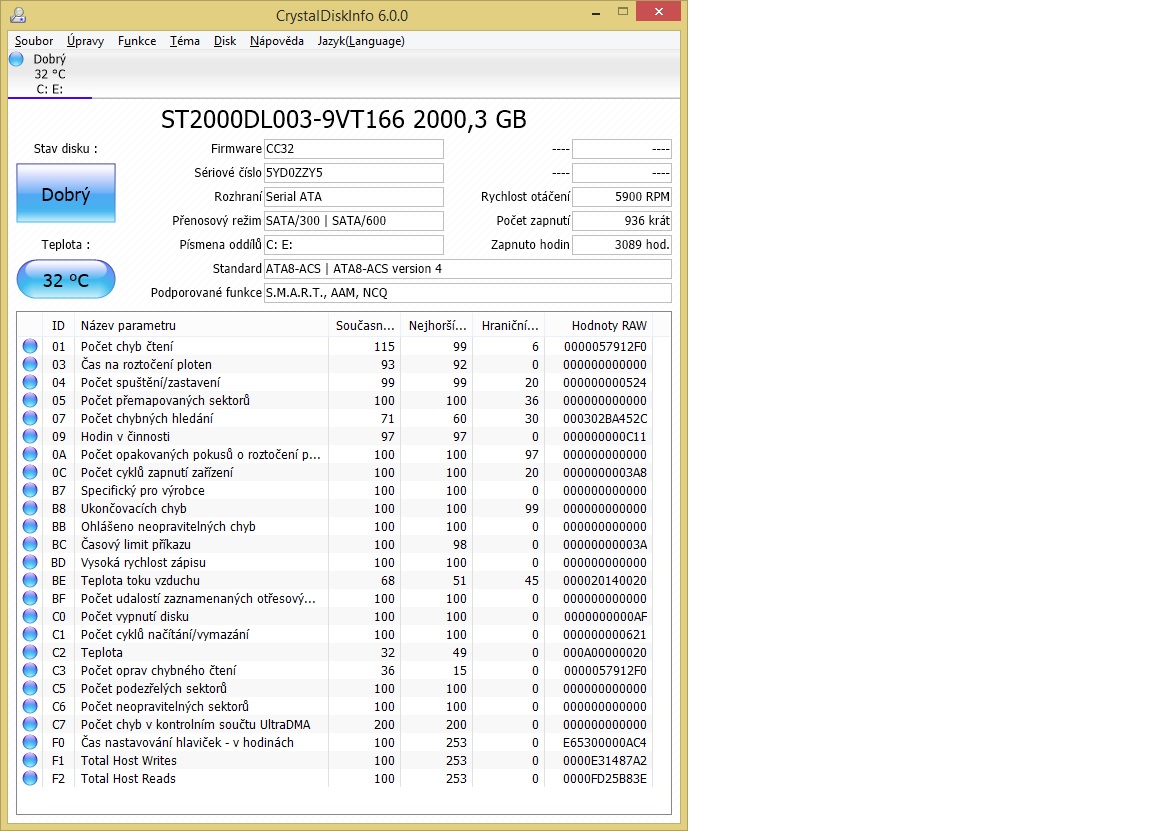Viewport: 1152px width, 831px height.
Task: Click status icon for Počet neopravitelných sektorů
Action: (x=30, y=706)
